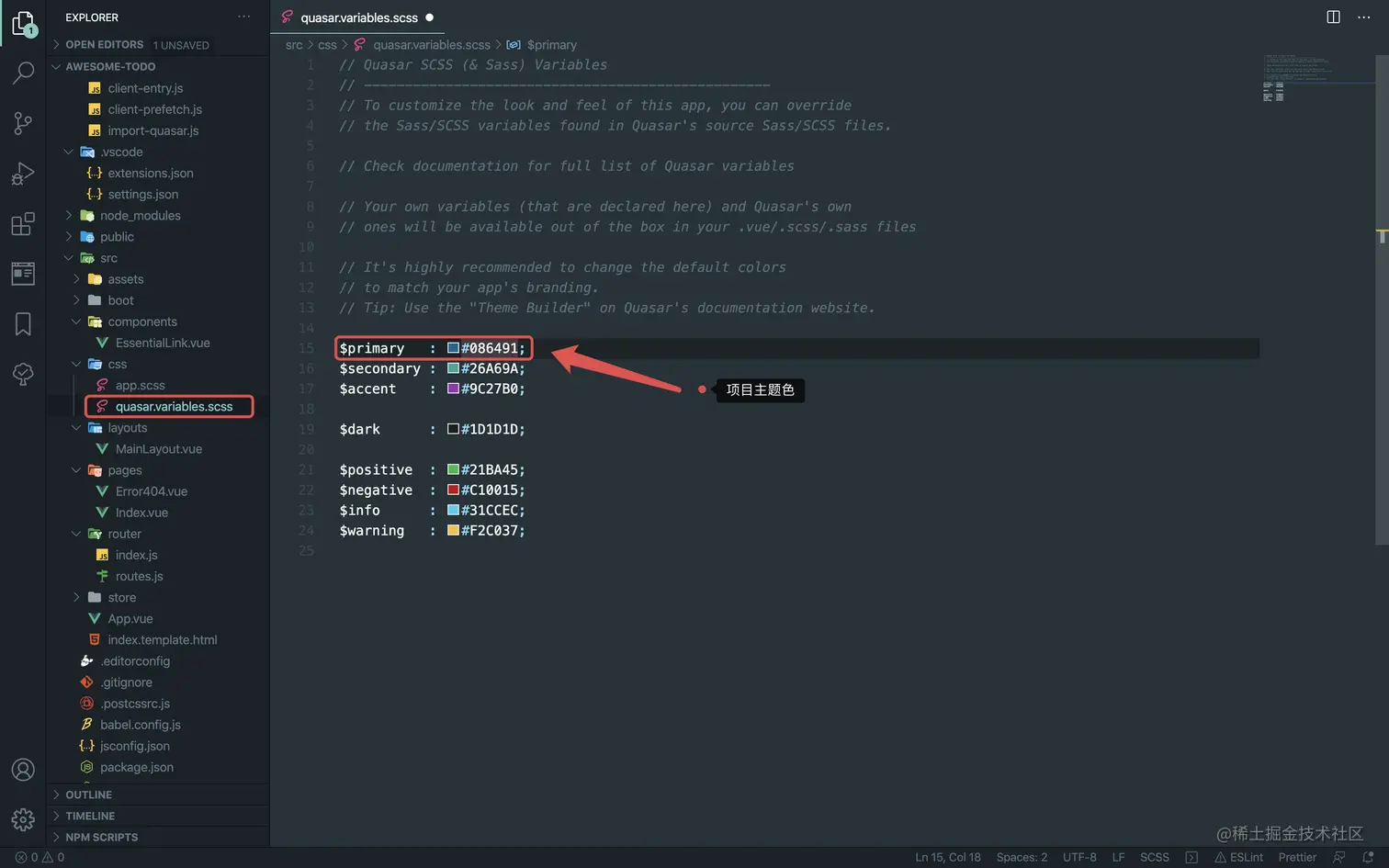
Task: Open the $primary color swatch picker
Action: pos(453,348)
